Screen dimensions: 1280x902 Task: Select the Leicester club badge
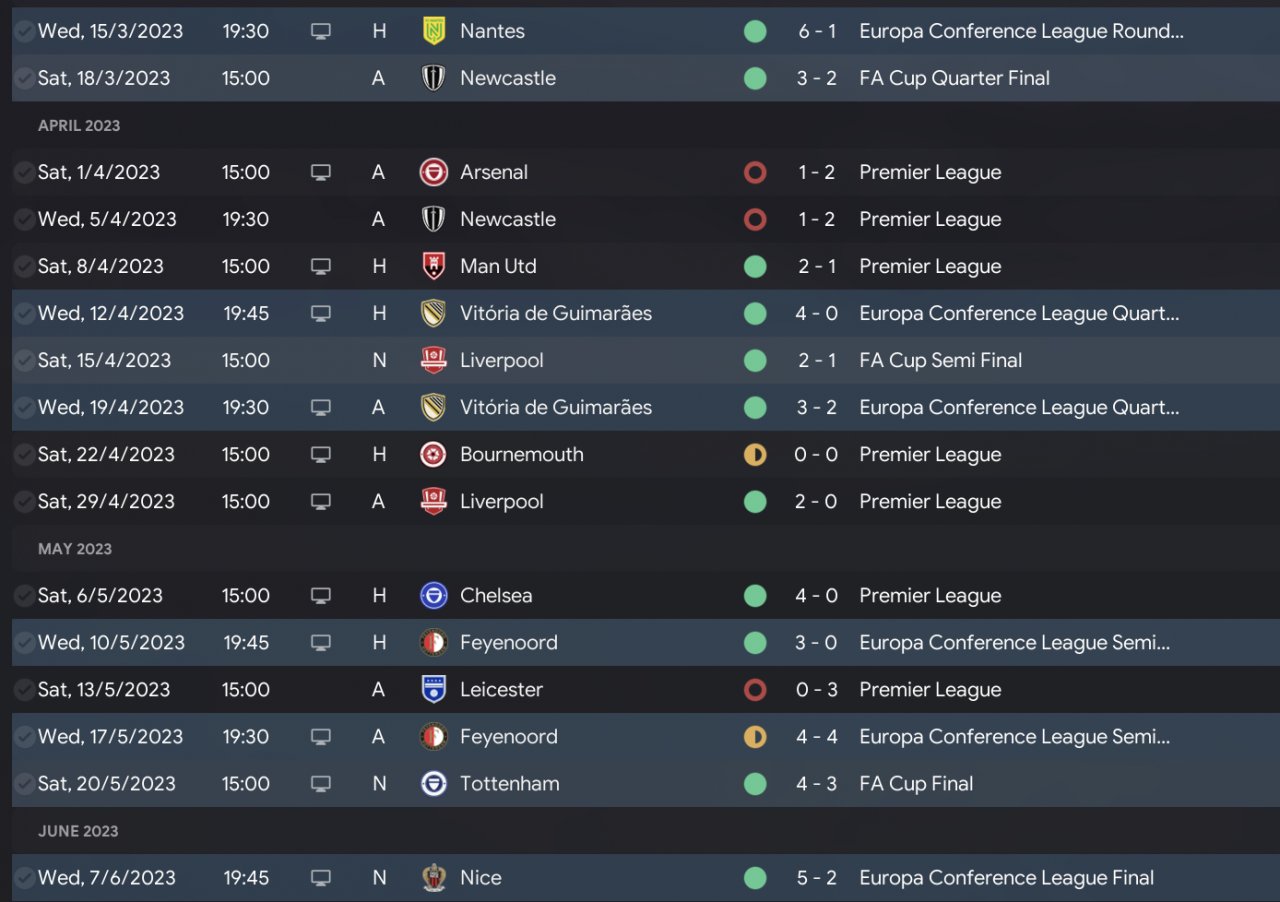click(x=433, y=690)
